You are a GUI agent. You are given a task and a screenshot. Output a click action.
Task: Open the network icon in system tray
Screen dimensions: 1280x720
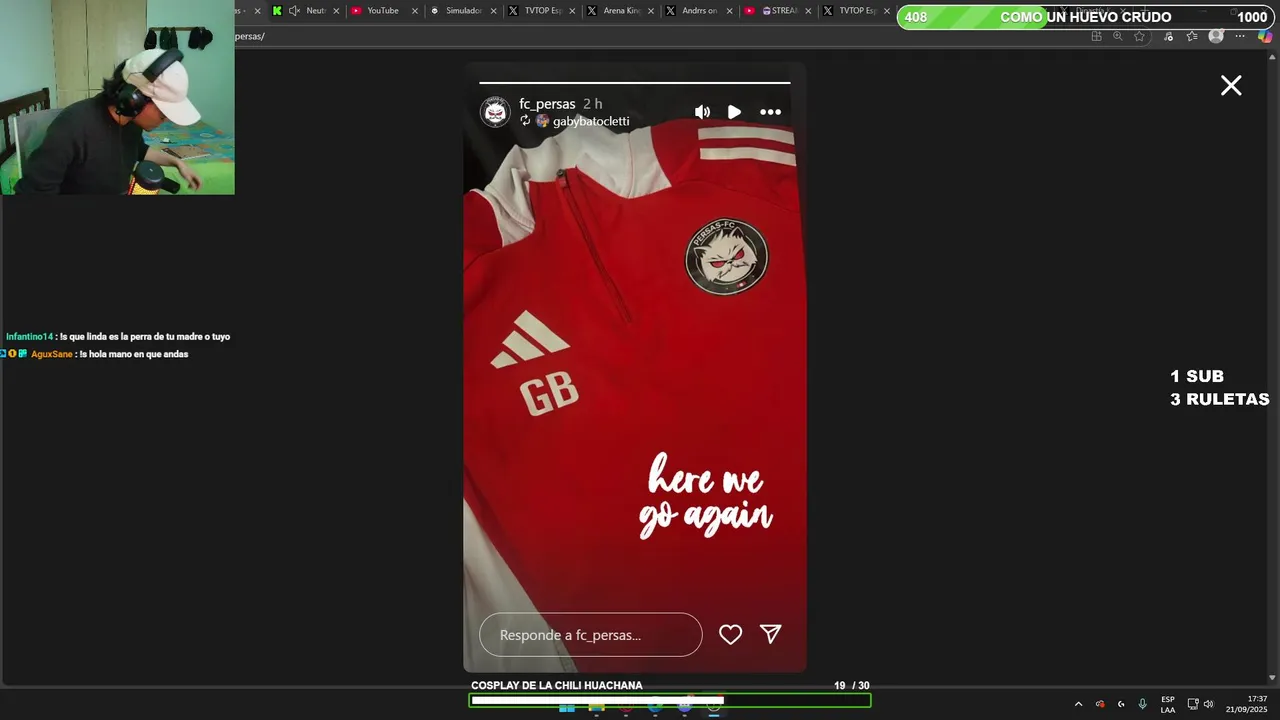click(1192, 704)
